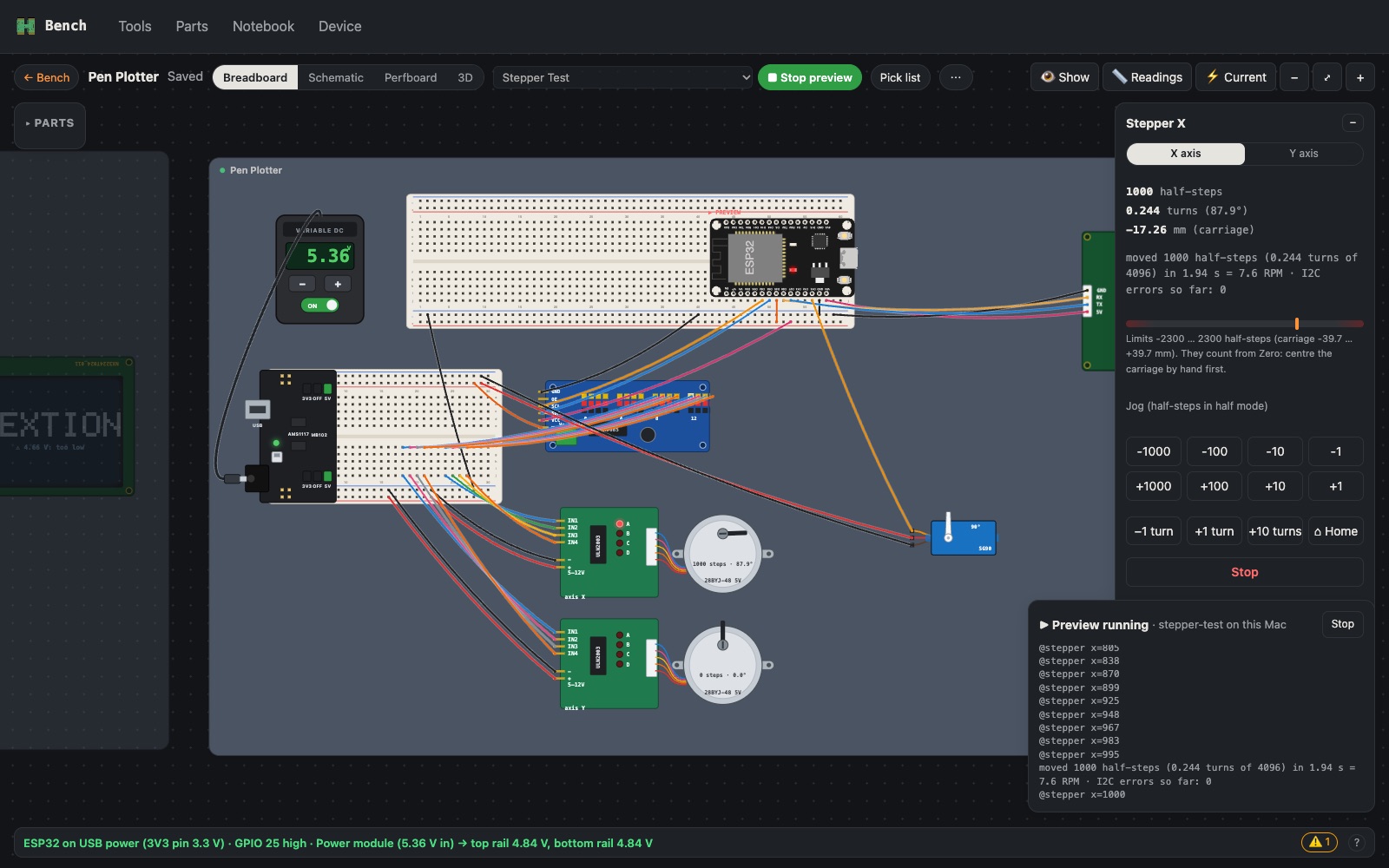The image size is (1389, 868).
Task: Decrease variable DC supply voltage
Action: [x=301, y=284]
